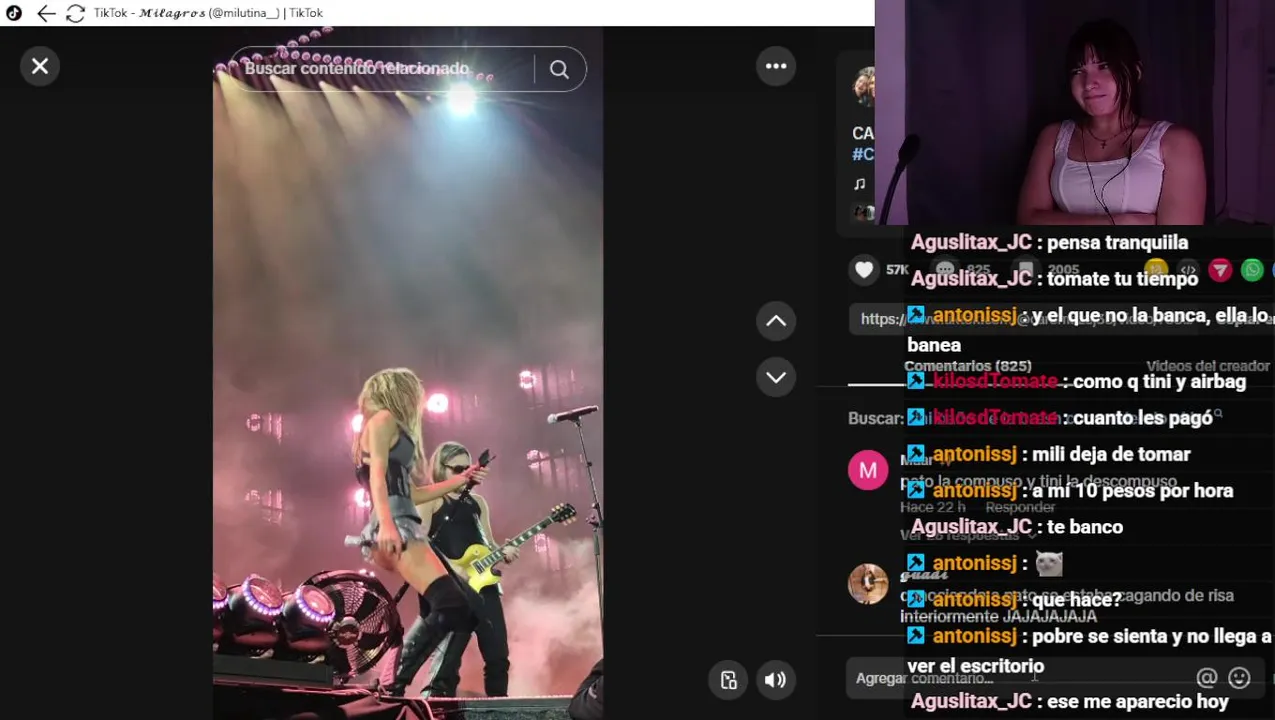This screenshot has height=720, width=1275.
Task: Reload the page with refresh icon
Action: [x=75, y=13]
